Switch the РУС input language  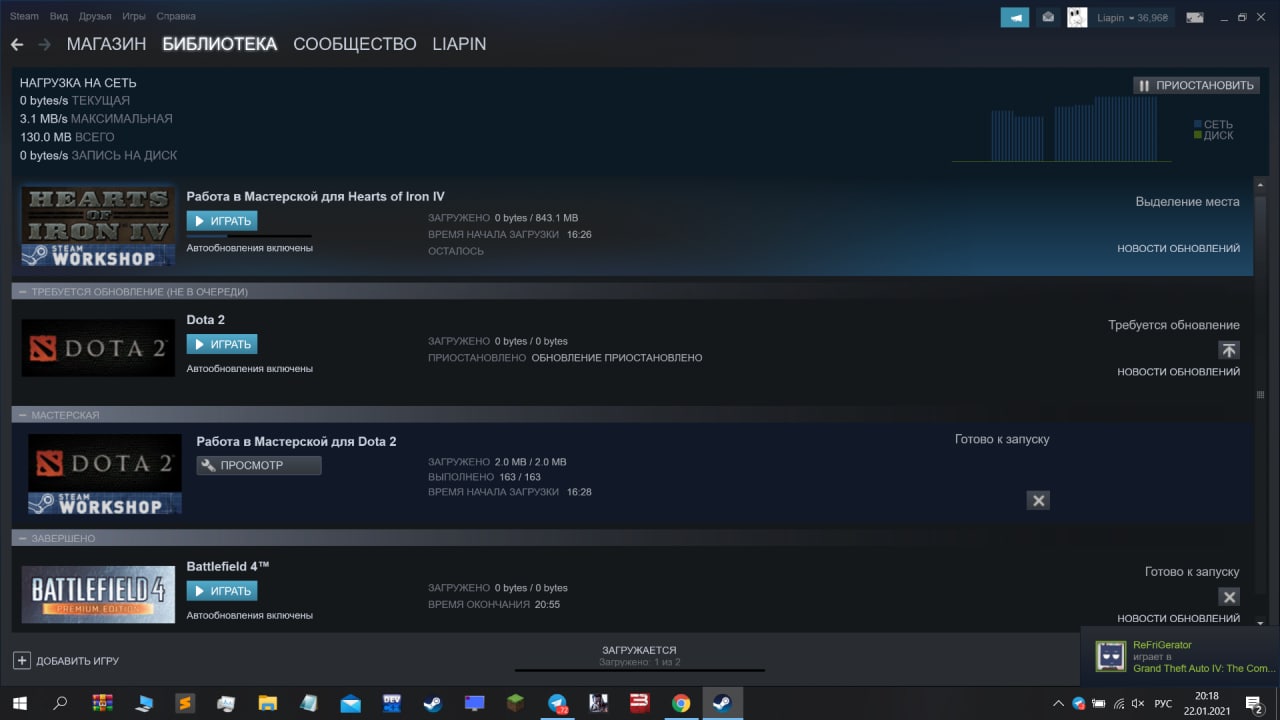pyautogui.click(x=1163, y=703)
